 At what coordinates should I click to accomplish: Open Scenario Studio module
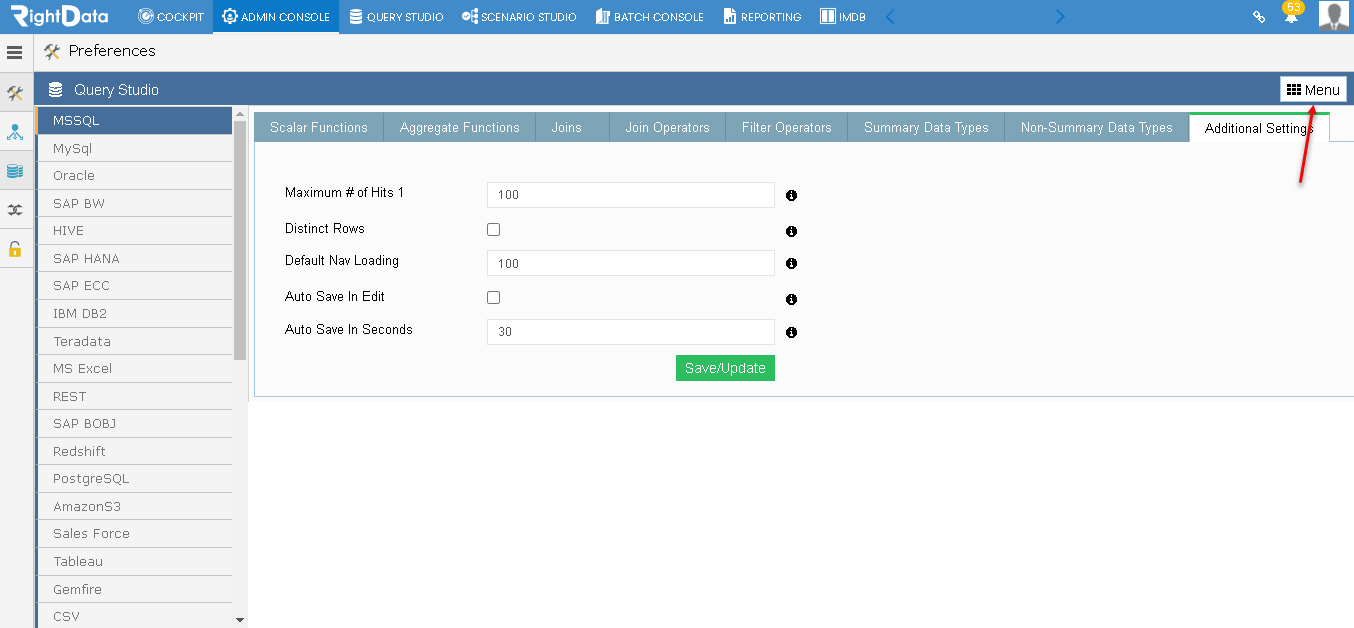point(519,17)
